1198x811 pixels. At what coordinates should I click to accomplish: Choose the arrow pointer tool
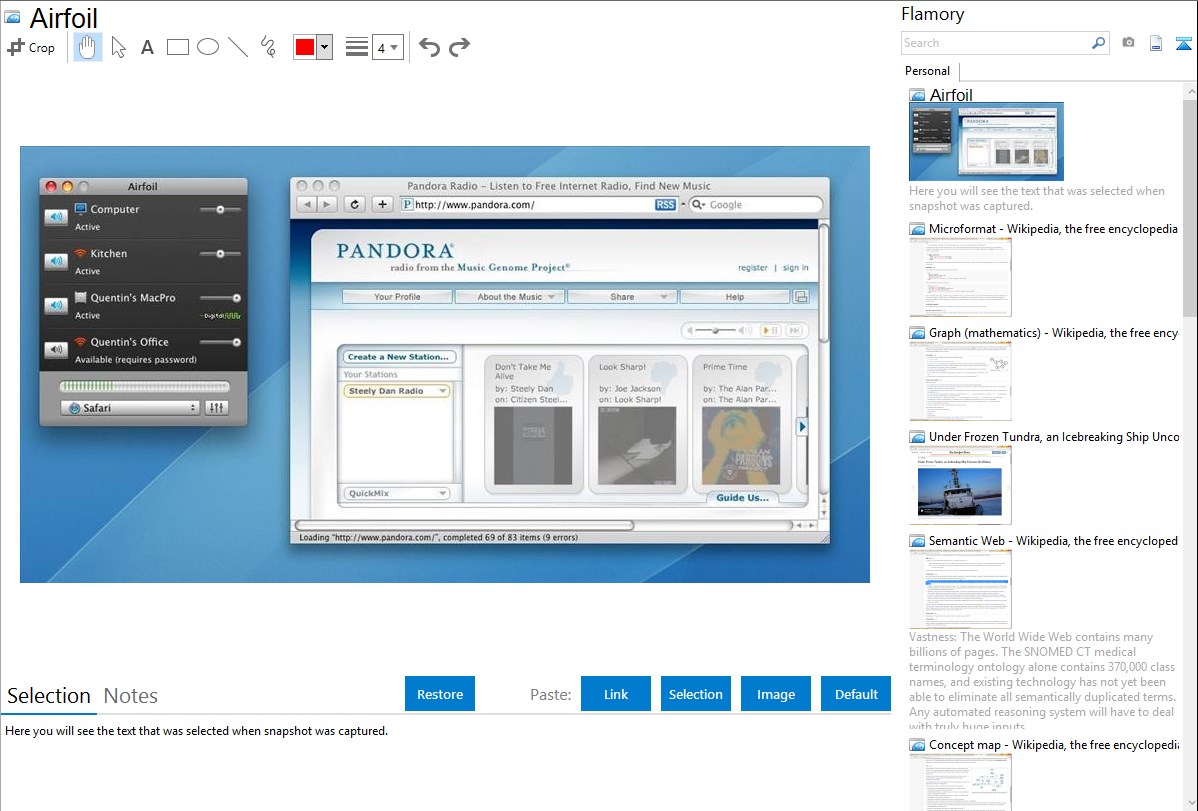[x=118, y=47]
